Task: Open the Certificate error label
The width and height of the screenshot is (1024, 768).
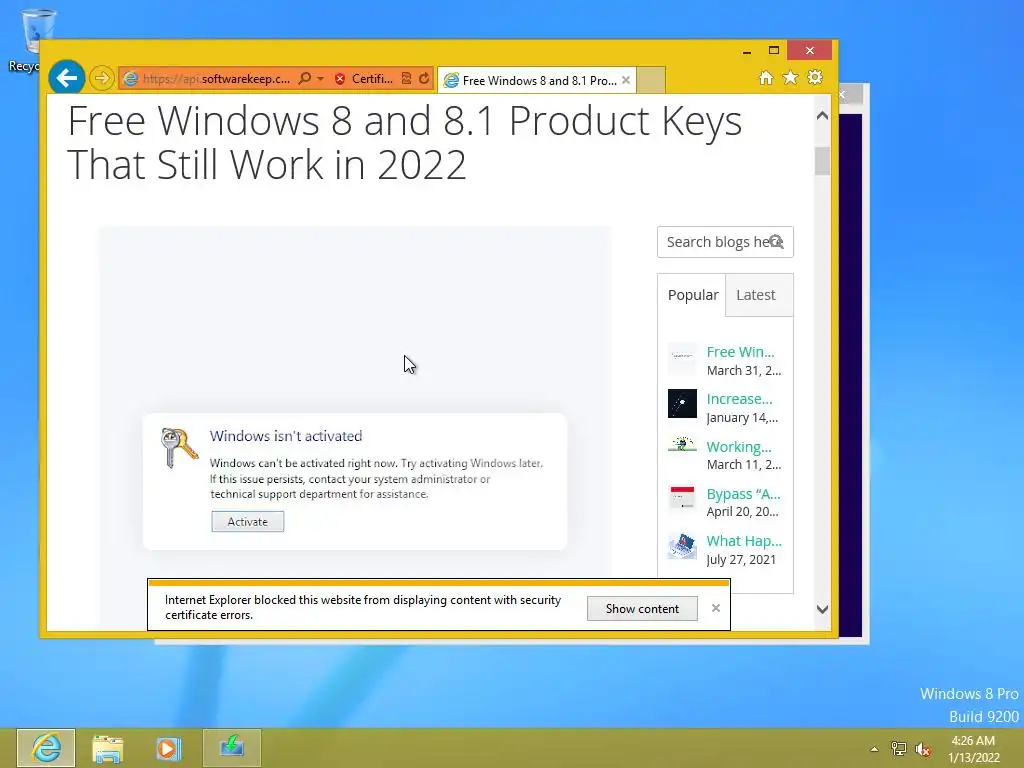Action: tap(372, 79)
